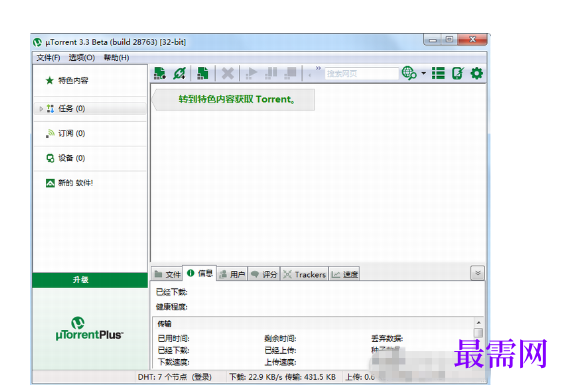Click the info pane scrollbar thumb
This screenshot has height=385, width=566.
(x=478, y=332)
